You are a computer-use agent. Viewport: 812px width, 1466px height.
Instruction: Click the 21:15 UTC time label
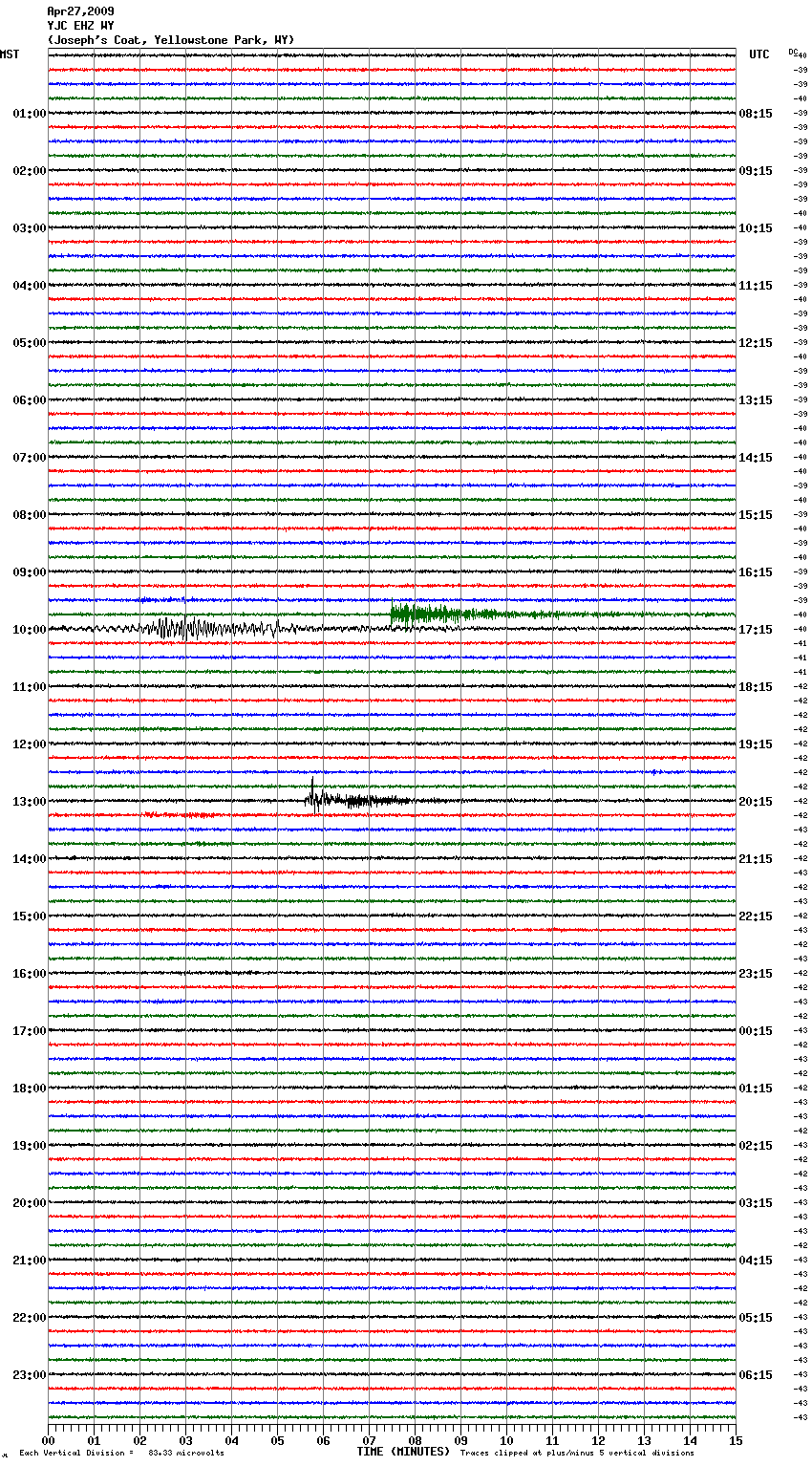756,859
